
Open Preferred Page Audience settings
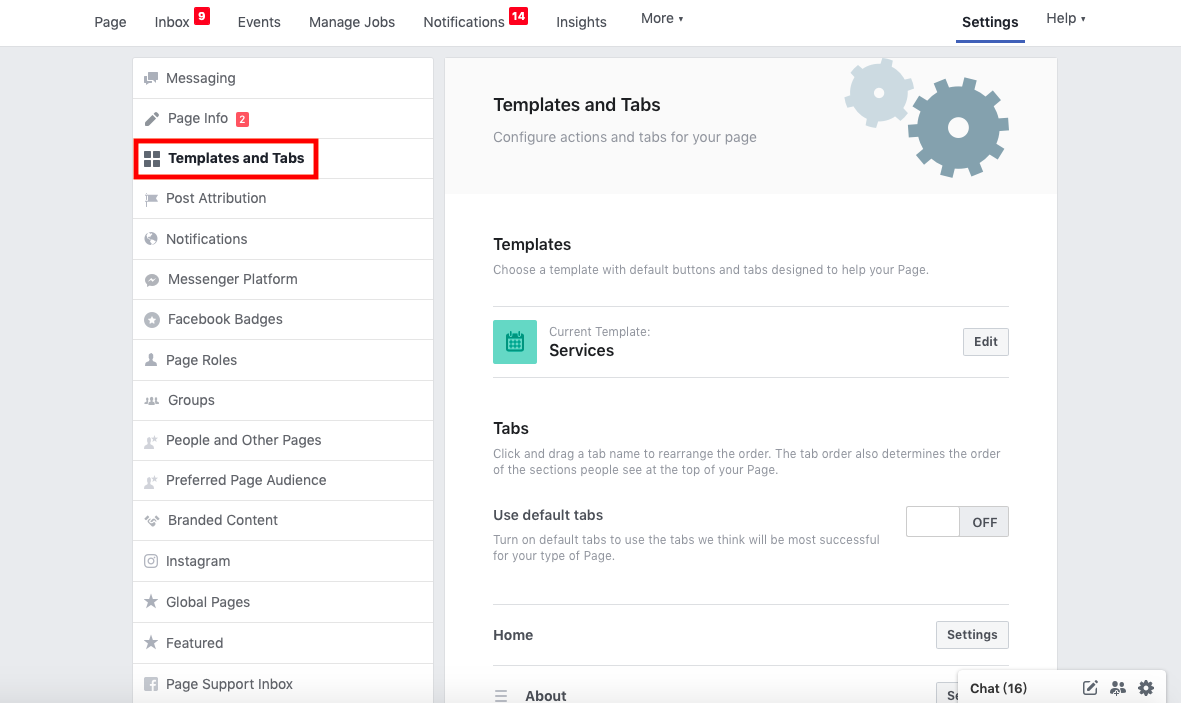point(246,480)
